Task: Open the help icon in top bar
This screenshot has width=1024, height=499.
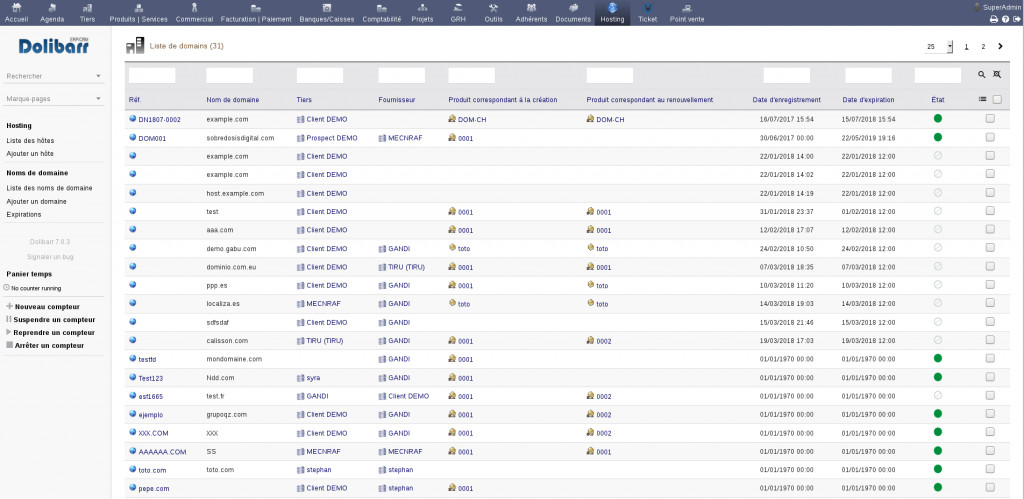Action: (x=1004, y=19)
